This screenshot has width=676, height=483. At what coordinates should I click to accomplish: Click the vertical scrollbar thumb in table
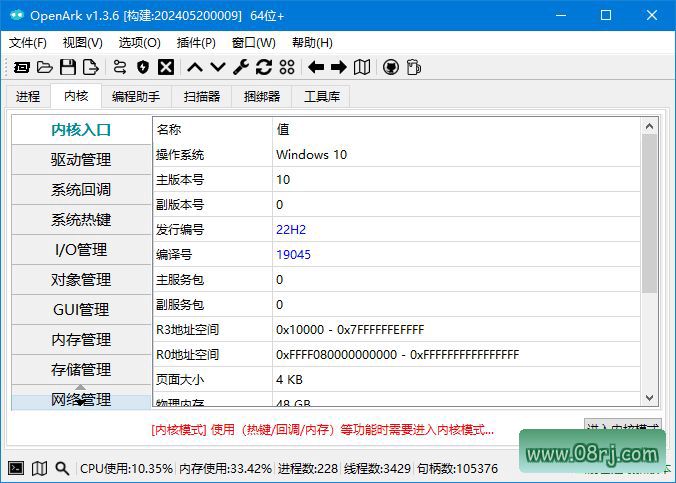pyautogui.click(x=650, y=213)
